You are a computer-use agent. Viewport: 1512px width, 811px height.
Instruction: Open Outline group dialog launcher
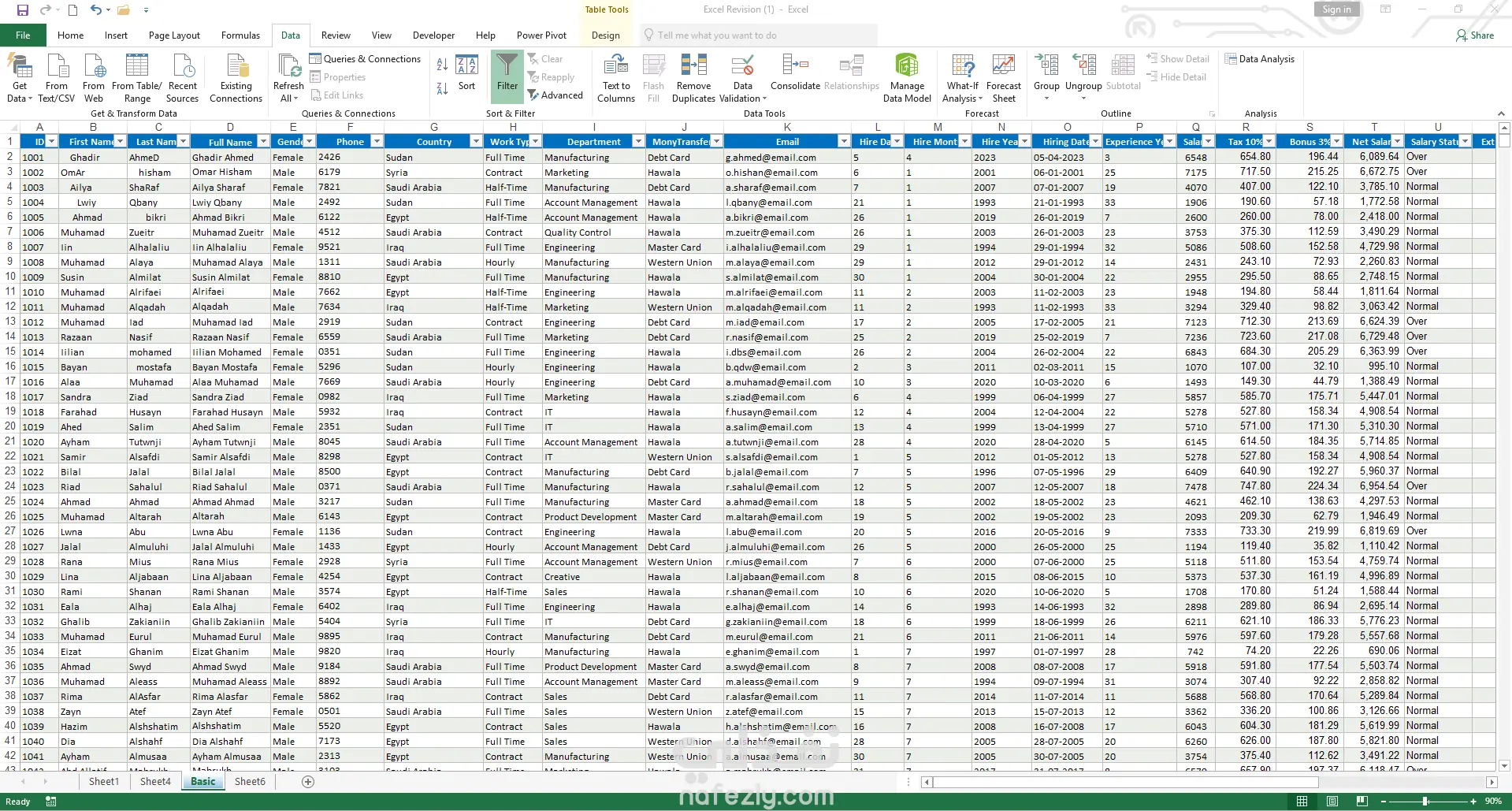pyautogui.click(x=1212, y=114)
